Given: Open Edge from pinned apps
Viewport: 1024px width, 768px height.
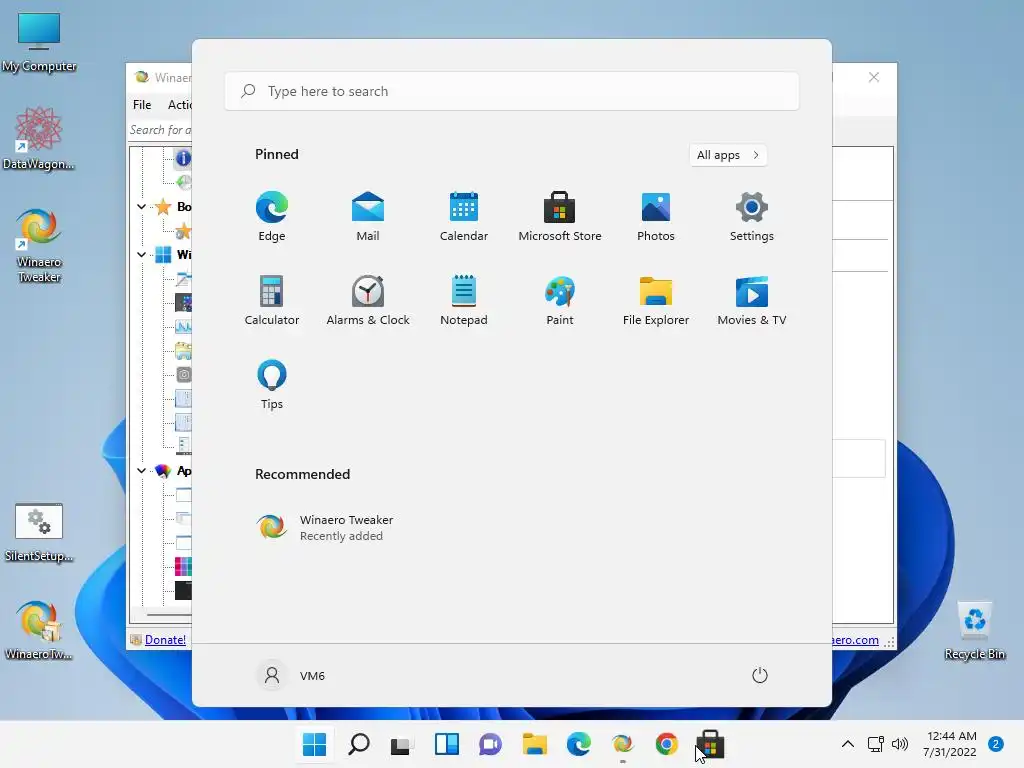Looking at the screenshot, I should click(272, 216).
